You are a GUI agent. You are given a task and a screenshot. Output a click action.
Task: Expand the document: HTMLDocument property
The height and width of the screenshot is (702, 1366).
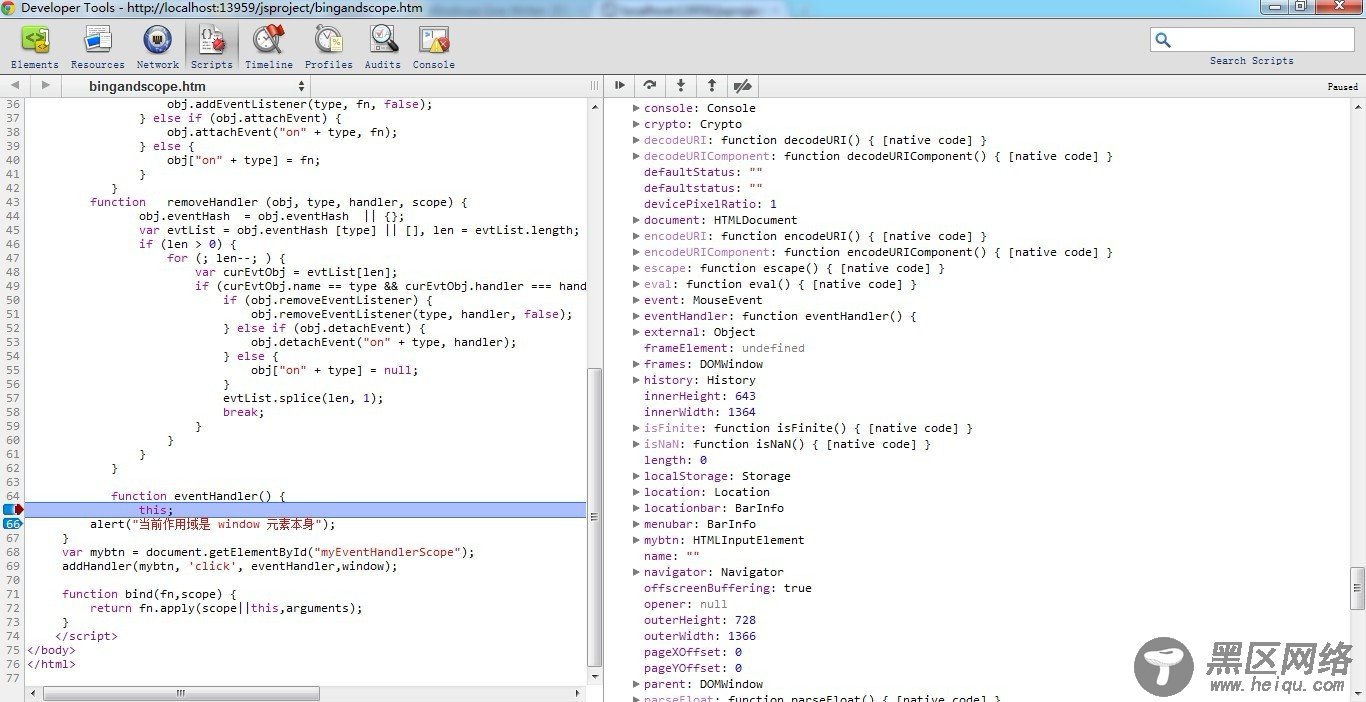(636, 220)
